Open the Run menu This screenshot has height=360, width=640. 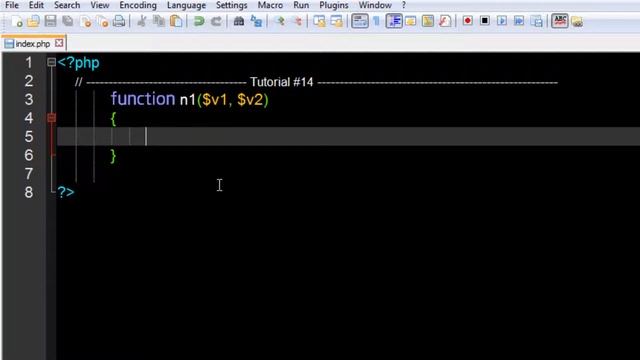[301, 5]
